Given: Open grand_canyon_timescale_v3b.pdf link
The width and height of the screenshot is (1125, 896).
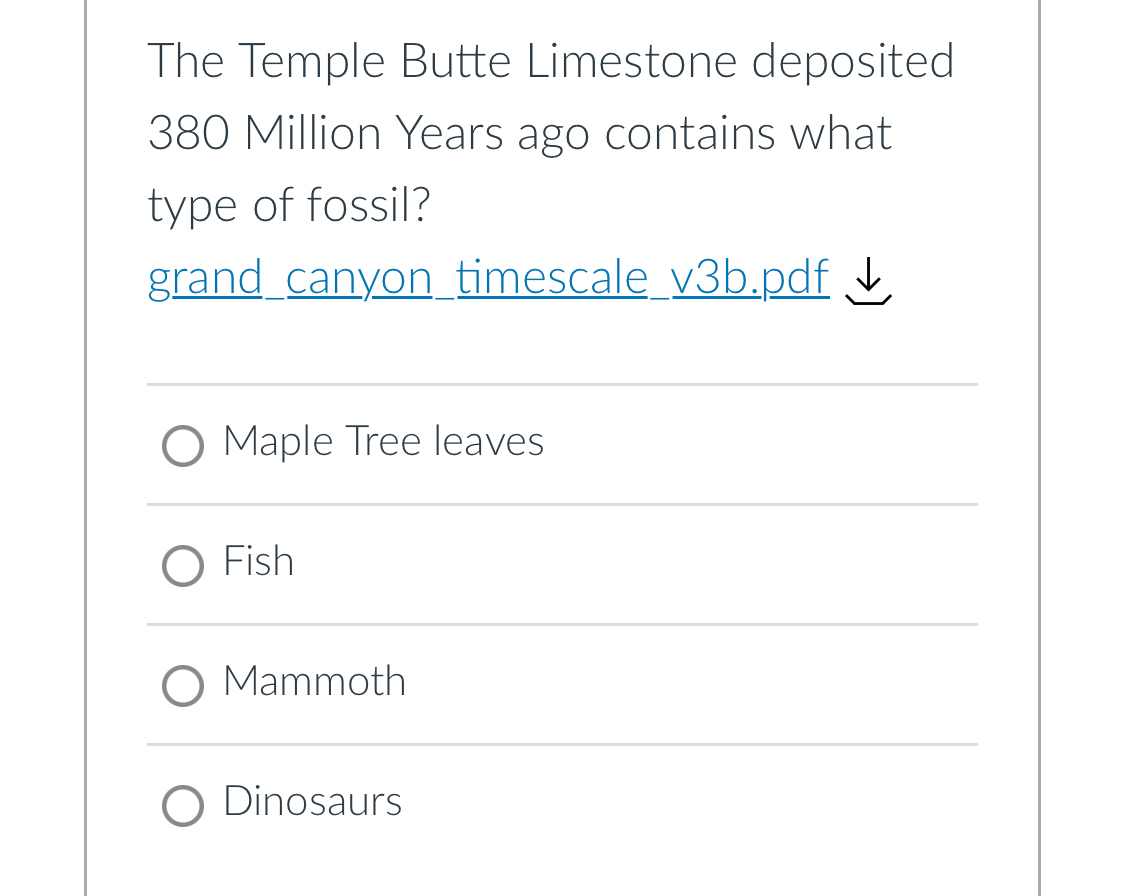Looking at the screenshot, I should click(x=488, y=278).
